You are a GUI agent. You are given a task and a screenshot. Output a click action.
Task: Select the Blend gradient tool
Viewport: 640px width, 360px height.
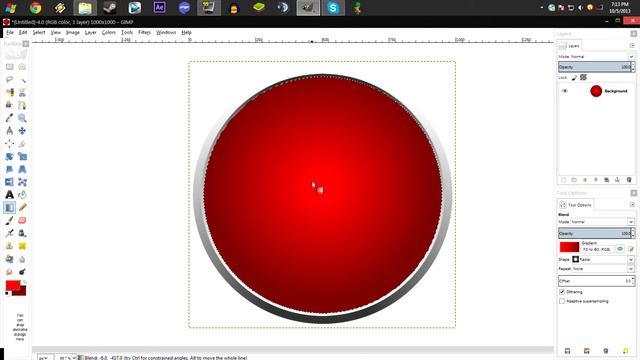point(9,207)
